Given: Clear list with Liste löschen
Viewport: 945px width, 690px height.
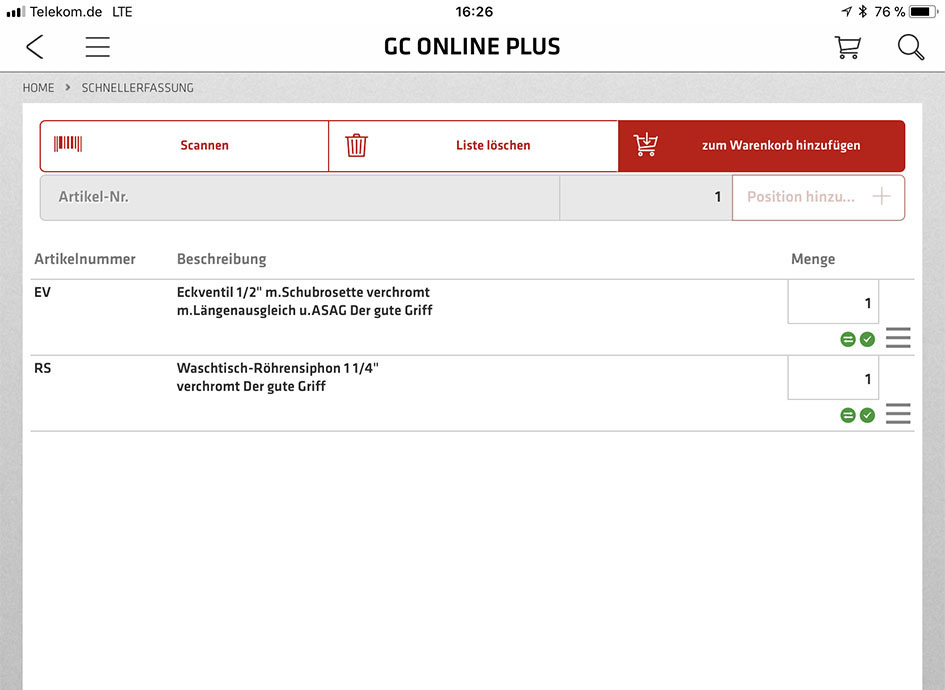Looking at the screenshot, I should (x=474, y=146).
